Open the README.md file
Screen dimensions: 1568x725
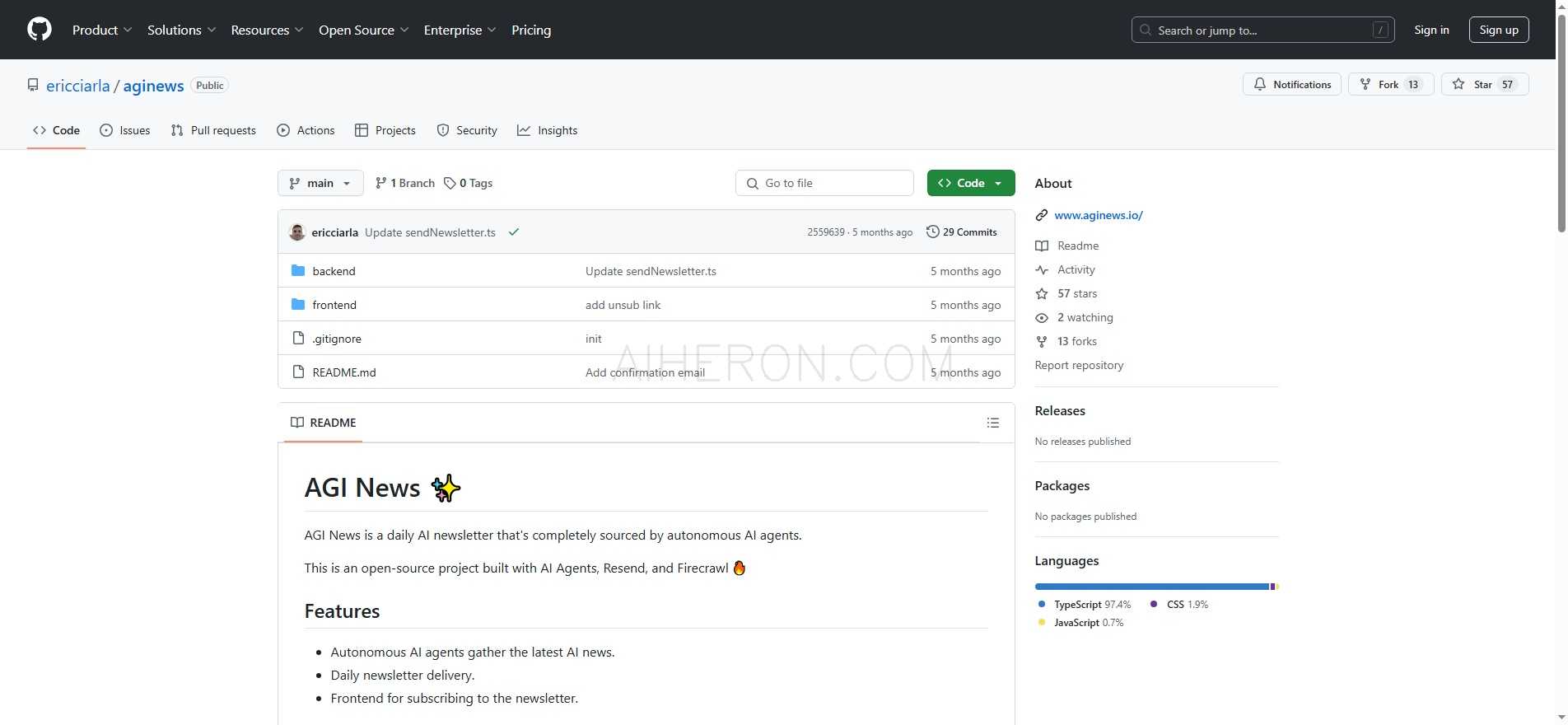click(344, 372)
